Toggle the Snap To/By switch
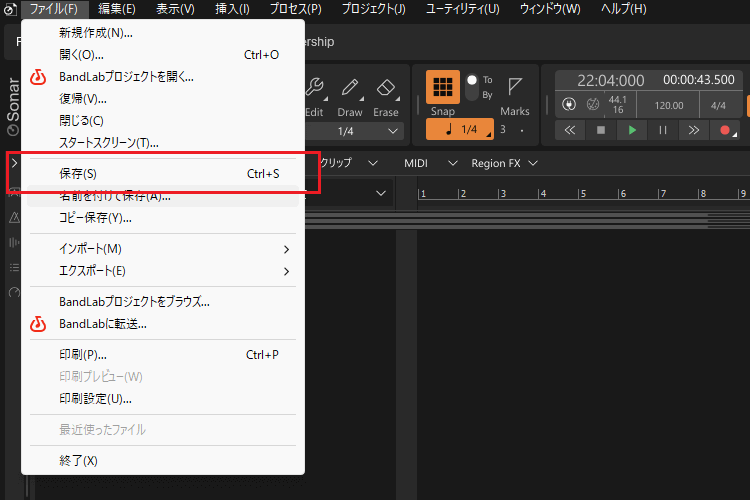 click(472, 87)
